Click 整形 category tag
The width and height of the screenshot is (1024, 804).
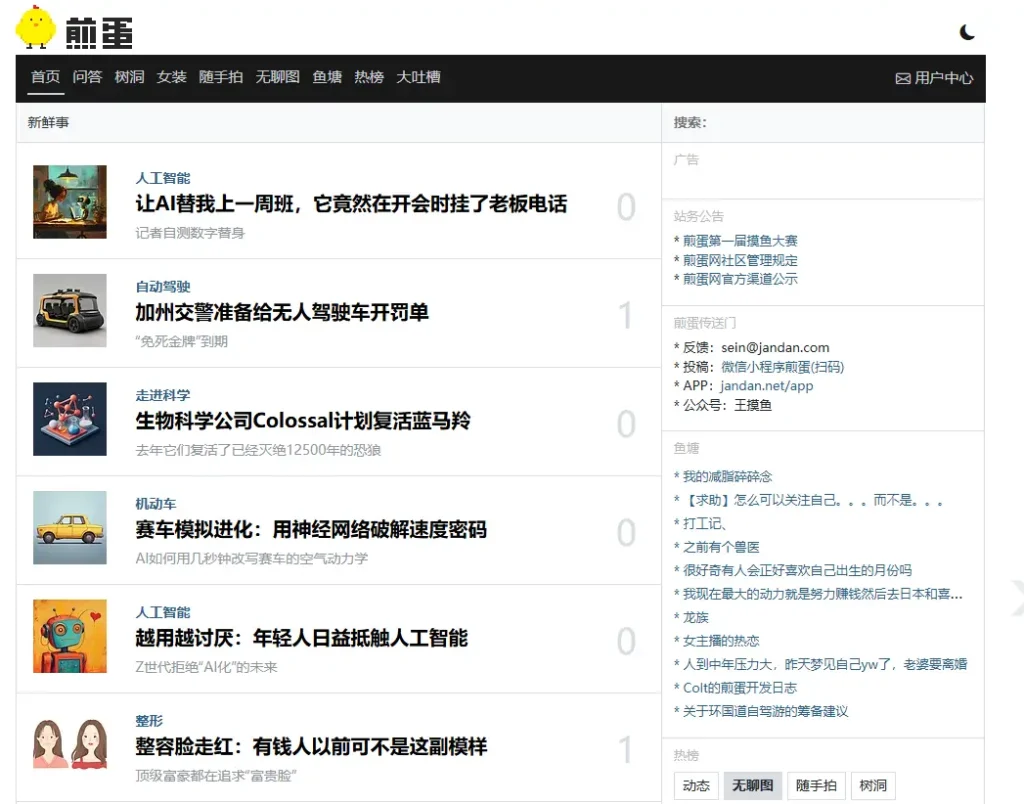tap(149, 720)
